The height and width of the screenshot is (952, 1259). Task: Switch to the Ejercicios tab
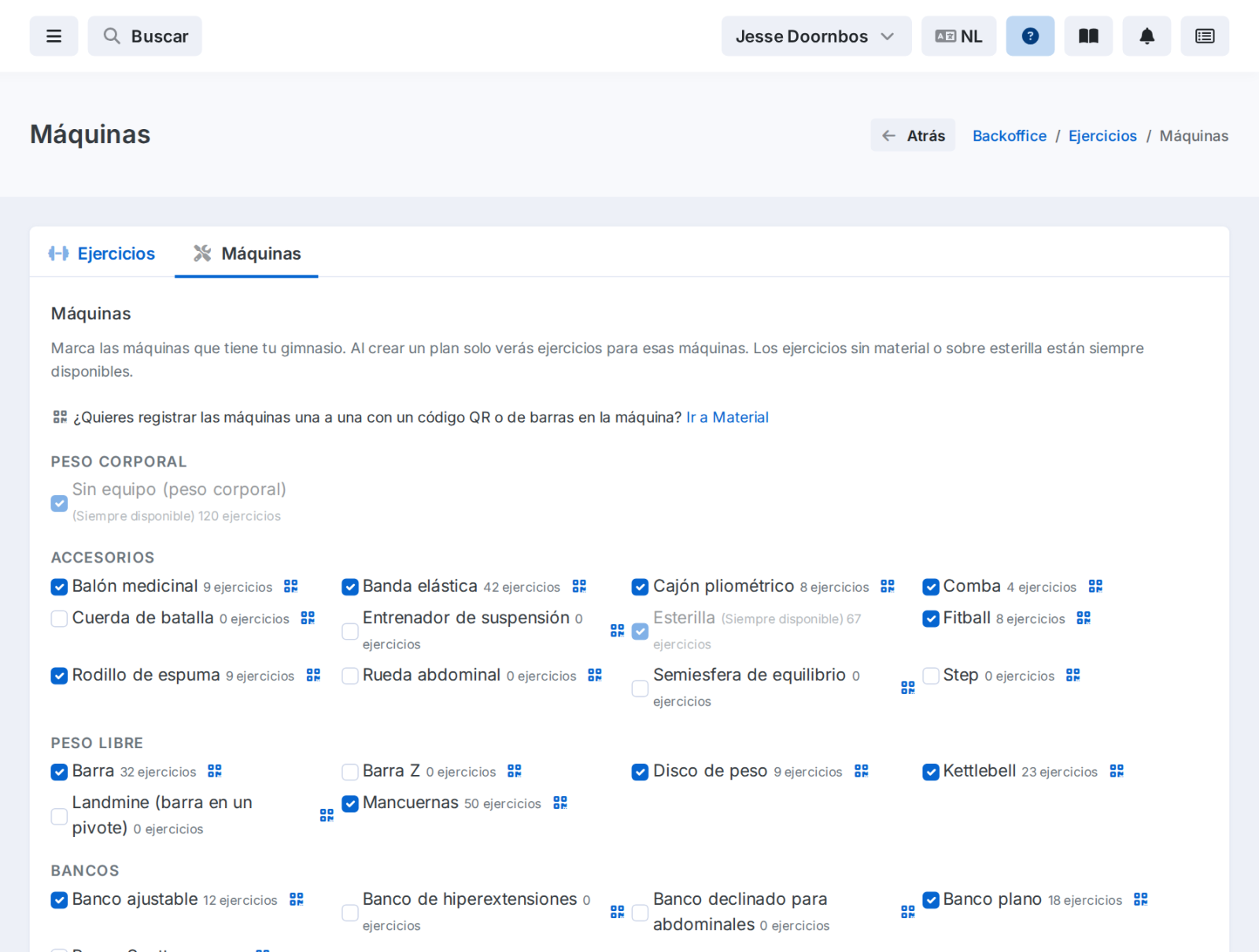tap(102, 253)
